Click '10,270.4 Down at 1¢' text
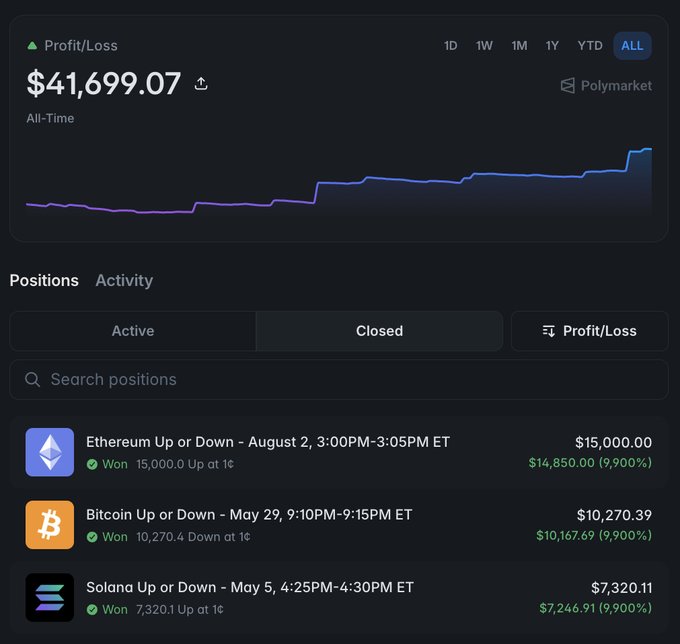The height and width of the screenshot is (644, 680). 193,537
